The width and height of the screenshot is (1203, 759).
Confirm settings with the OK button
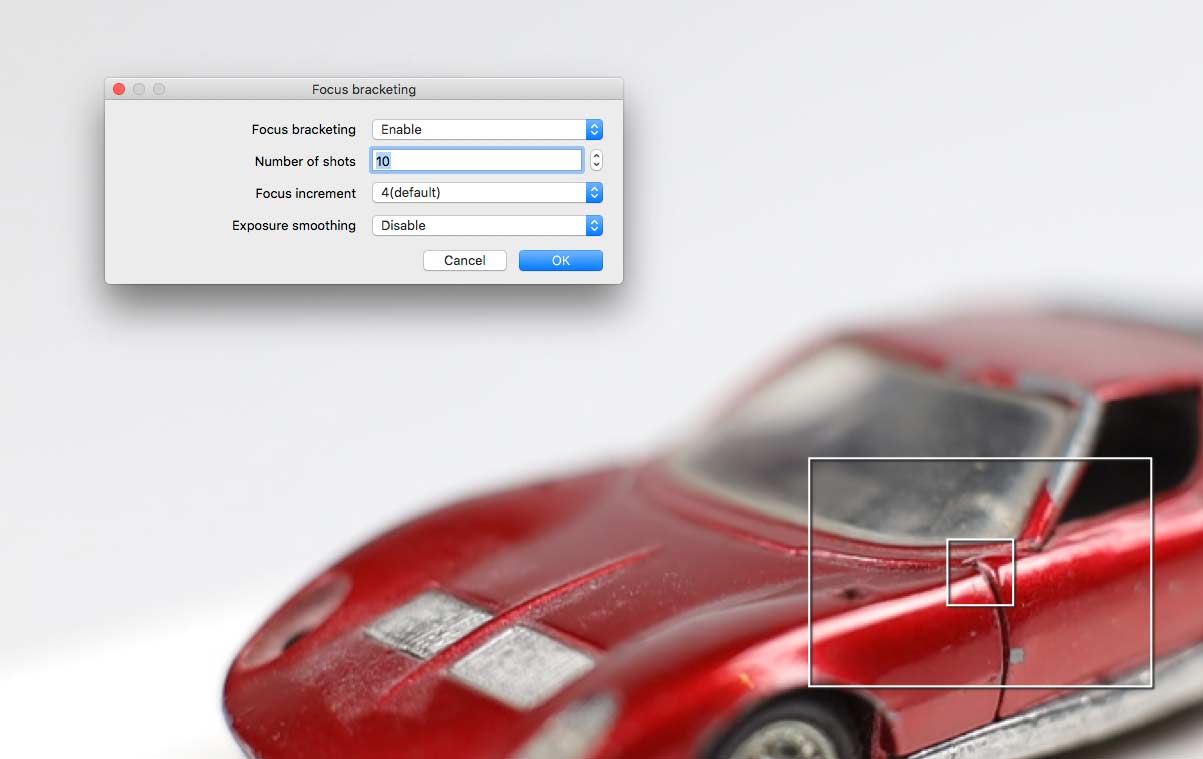pos(561,260)
